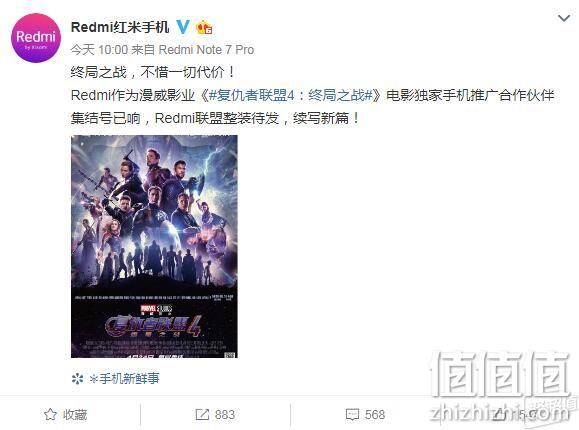
Task: Enlarge the Avengers 4 poster thumbnail
Action: [154, 246]
